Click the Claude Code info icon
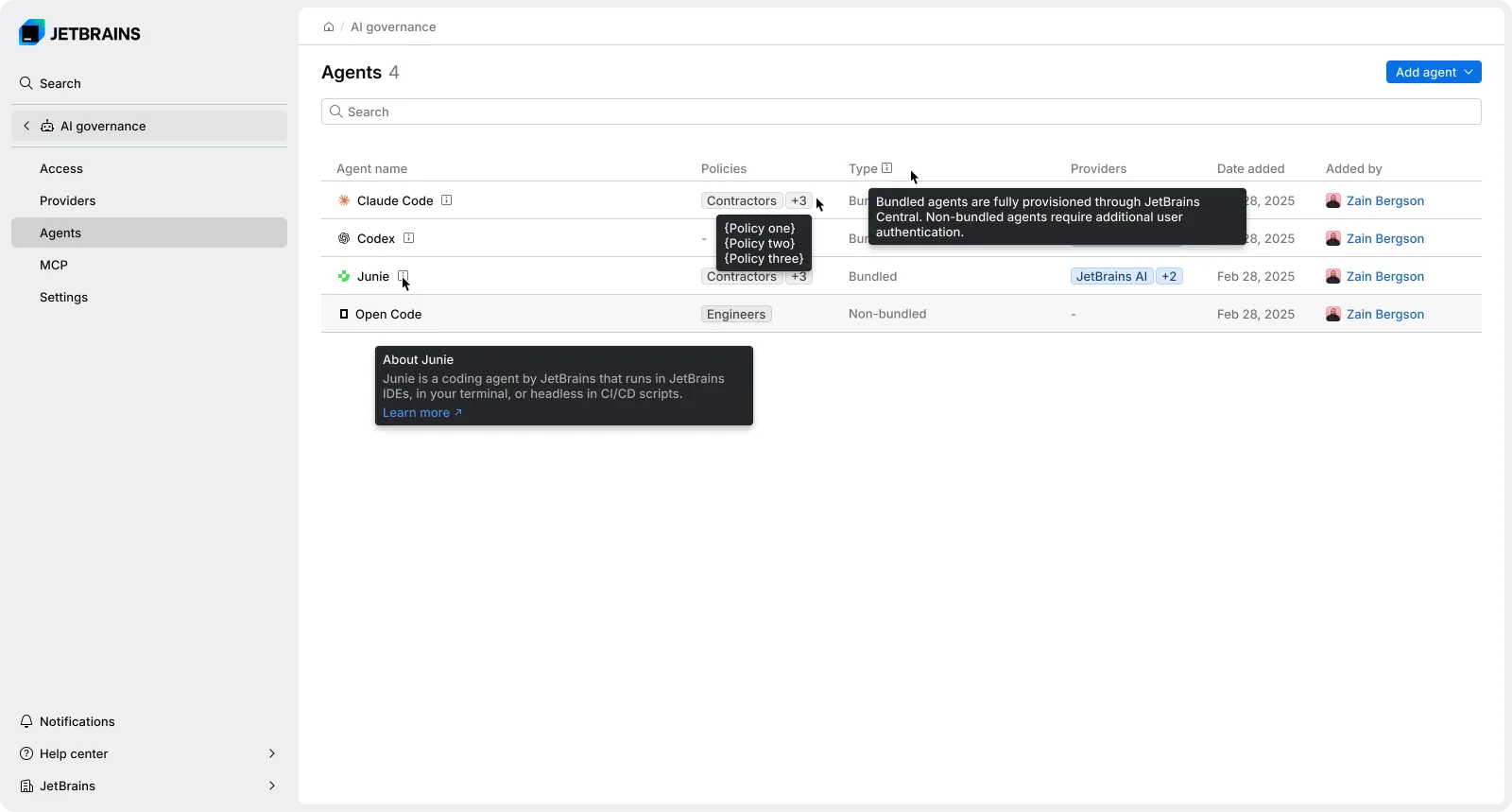This screenshot has height=812, width=1512. [x=447, y=200]
